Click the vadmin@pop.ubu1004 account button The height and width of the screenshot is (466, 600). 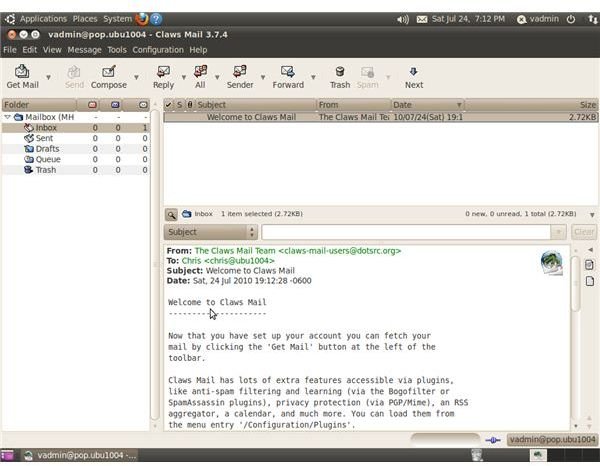coord(552,440)
